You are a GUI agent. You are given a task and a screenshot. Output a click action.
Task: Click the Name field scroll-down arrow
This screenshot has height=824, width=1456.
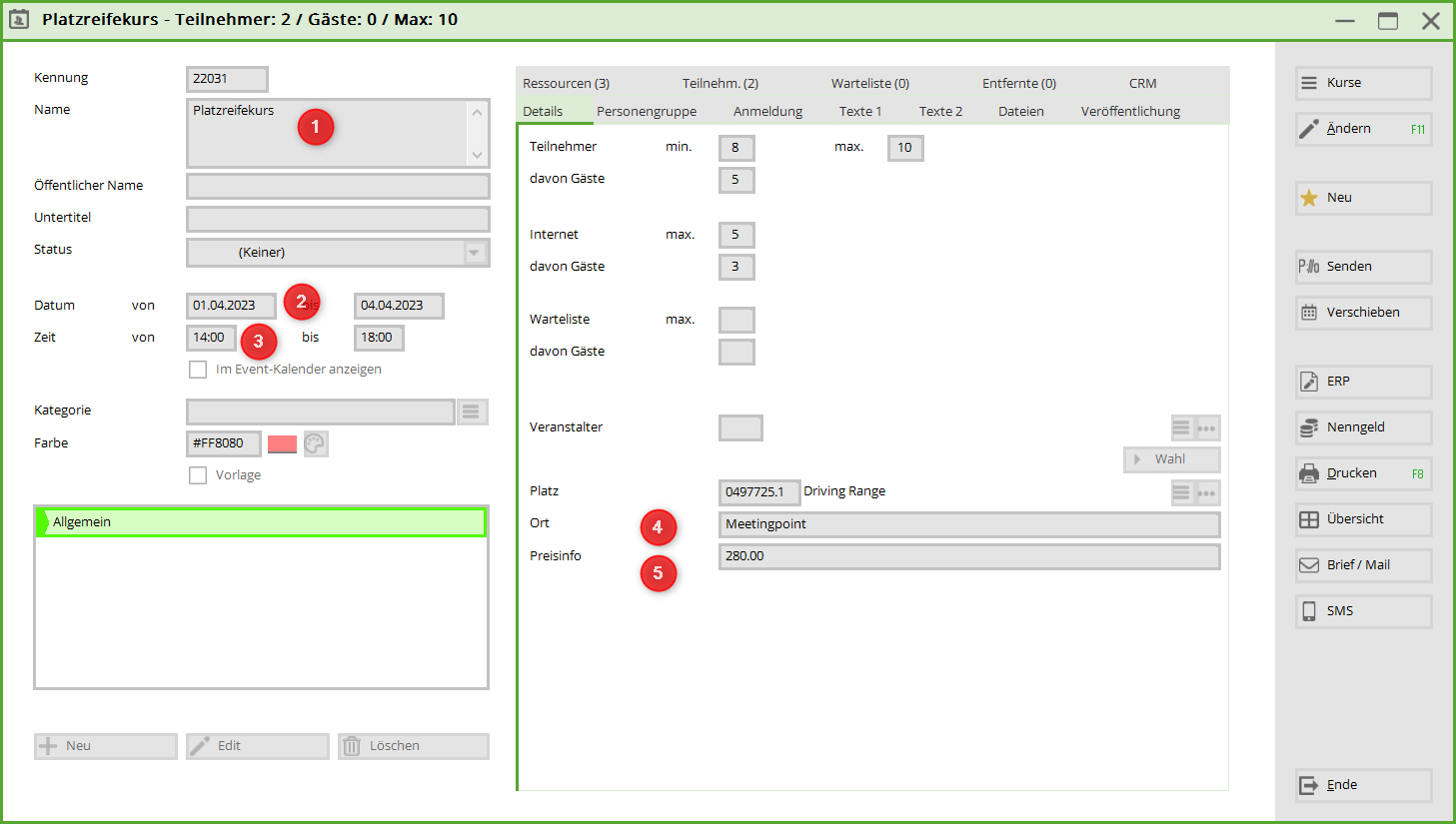click(477, 155)
